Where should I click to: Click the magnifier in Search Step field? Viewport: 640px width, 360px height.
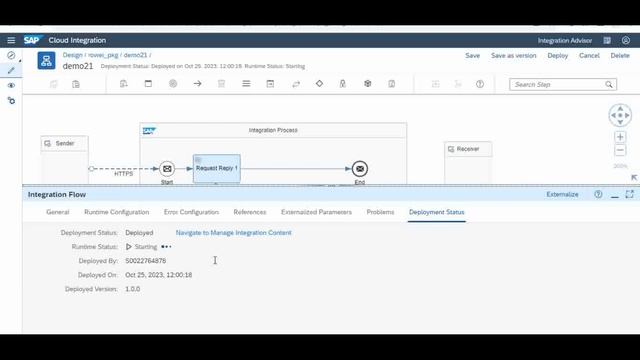609,84
